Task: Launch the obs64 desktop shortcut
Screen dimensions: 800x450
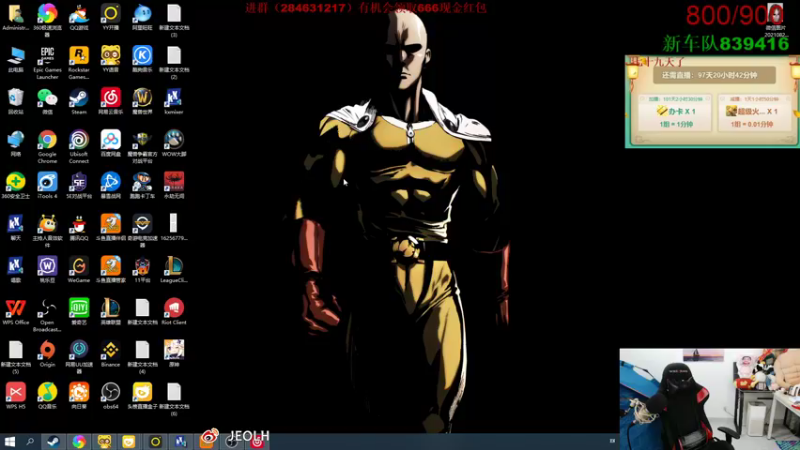Action: coord(111,396)
